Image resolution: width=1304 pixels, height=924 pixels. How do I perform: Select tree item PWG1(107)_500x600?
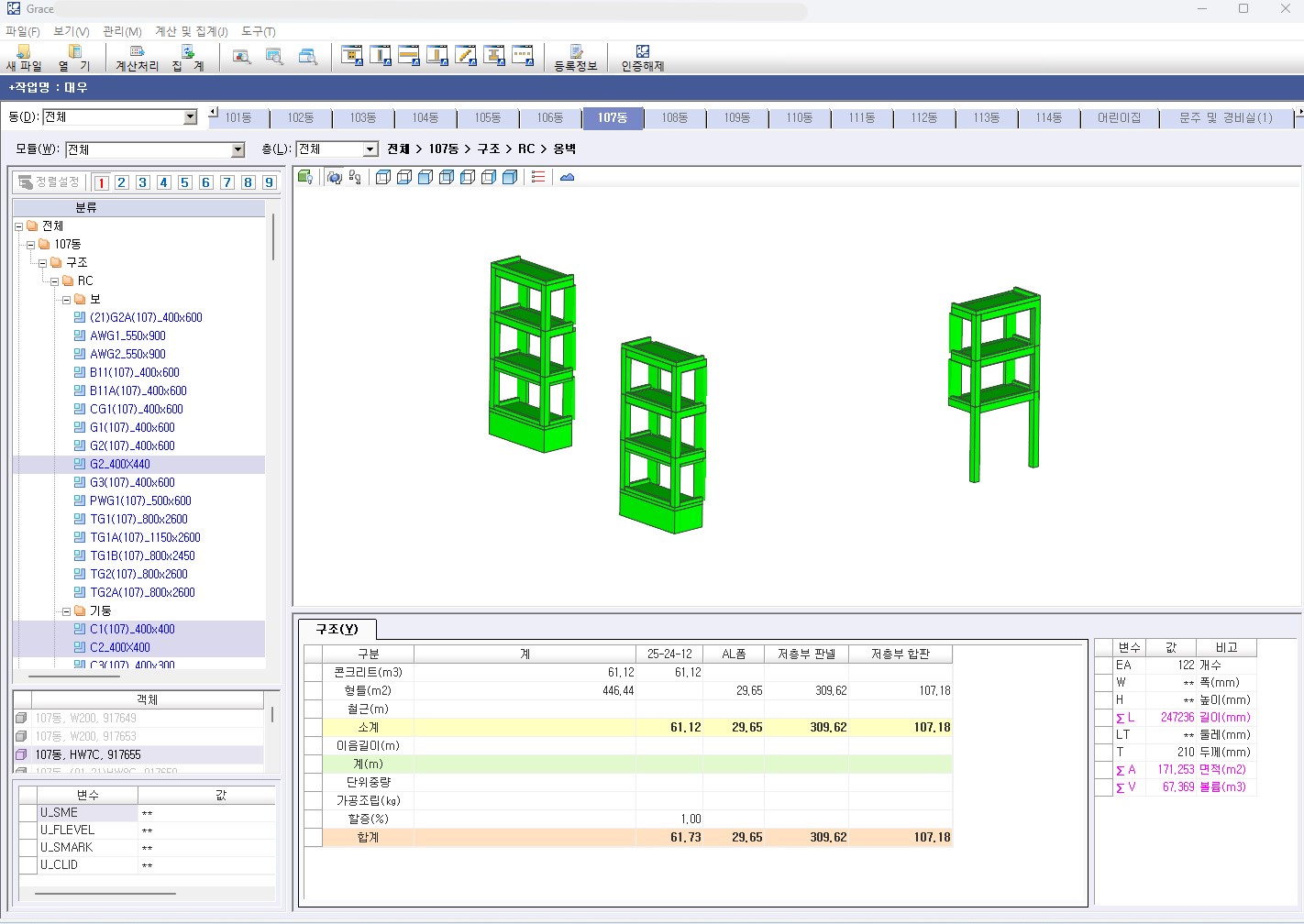point(140,501)
